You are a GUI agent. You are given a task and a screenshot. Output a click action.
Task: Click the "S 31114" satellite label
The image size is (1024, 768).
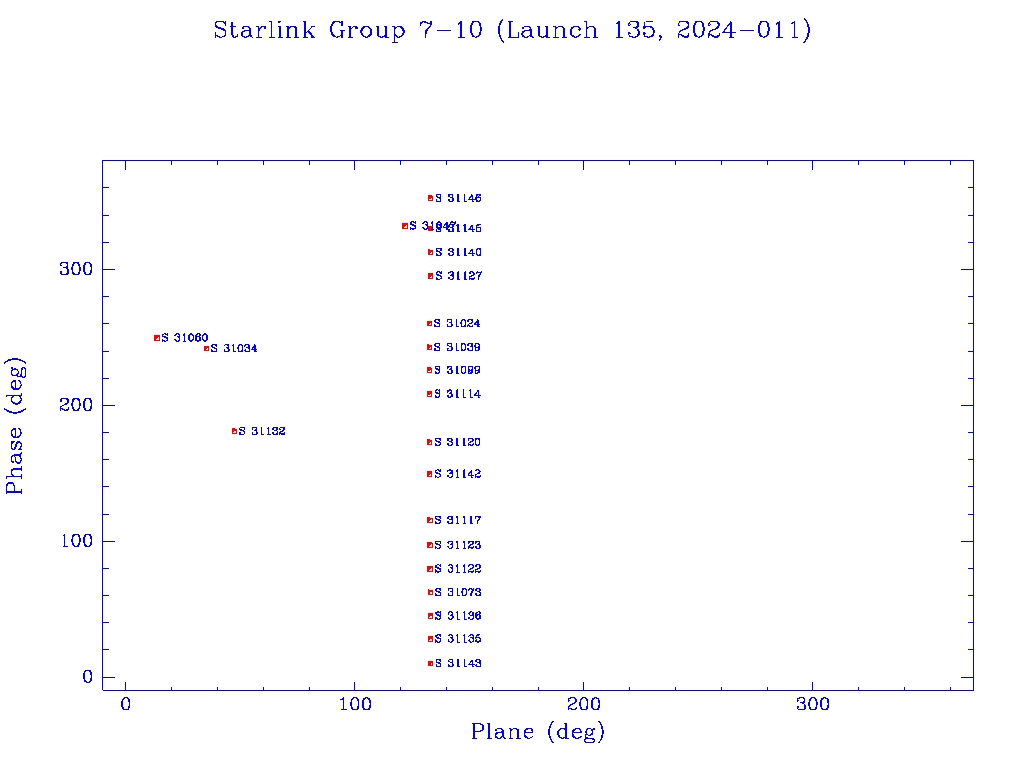tap(457, 394)
